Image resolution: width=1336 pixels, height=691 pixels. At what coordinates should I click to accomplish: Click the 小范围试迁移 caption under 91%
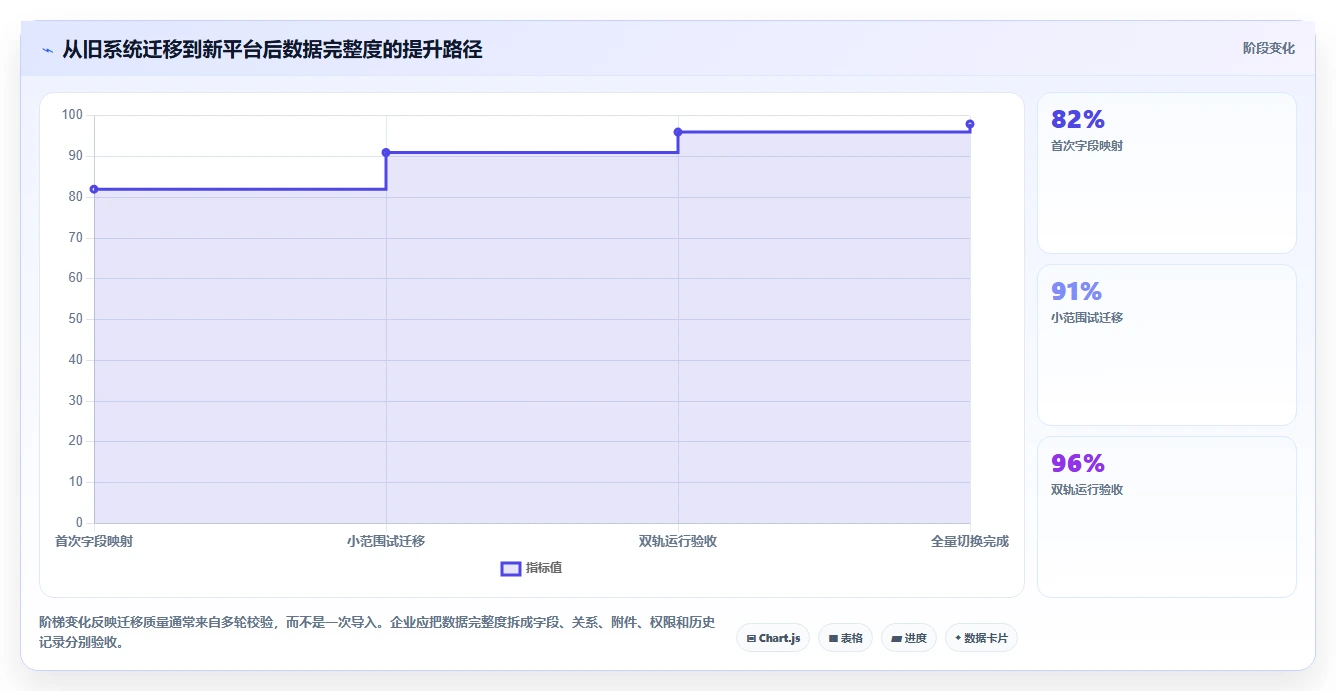(1087, 318)
